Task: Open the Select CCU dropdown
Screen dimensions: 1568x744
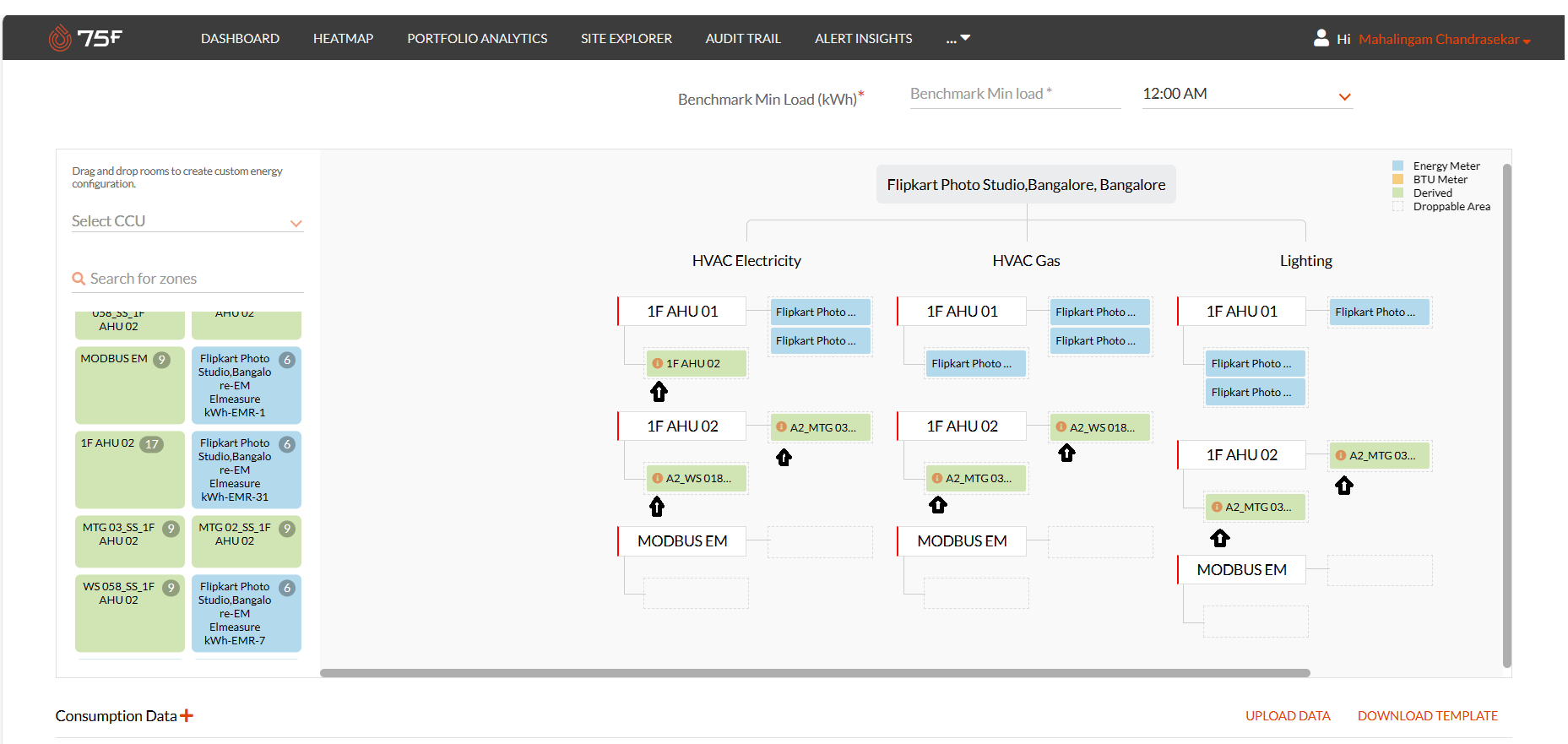Action: coord(187,221)
